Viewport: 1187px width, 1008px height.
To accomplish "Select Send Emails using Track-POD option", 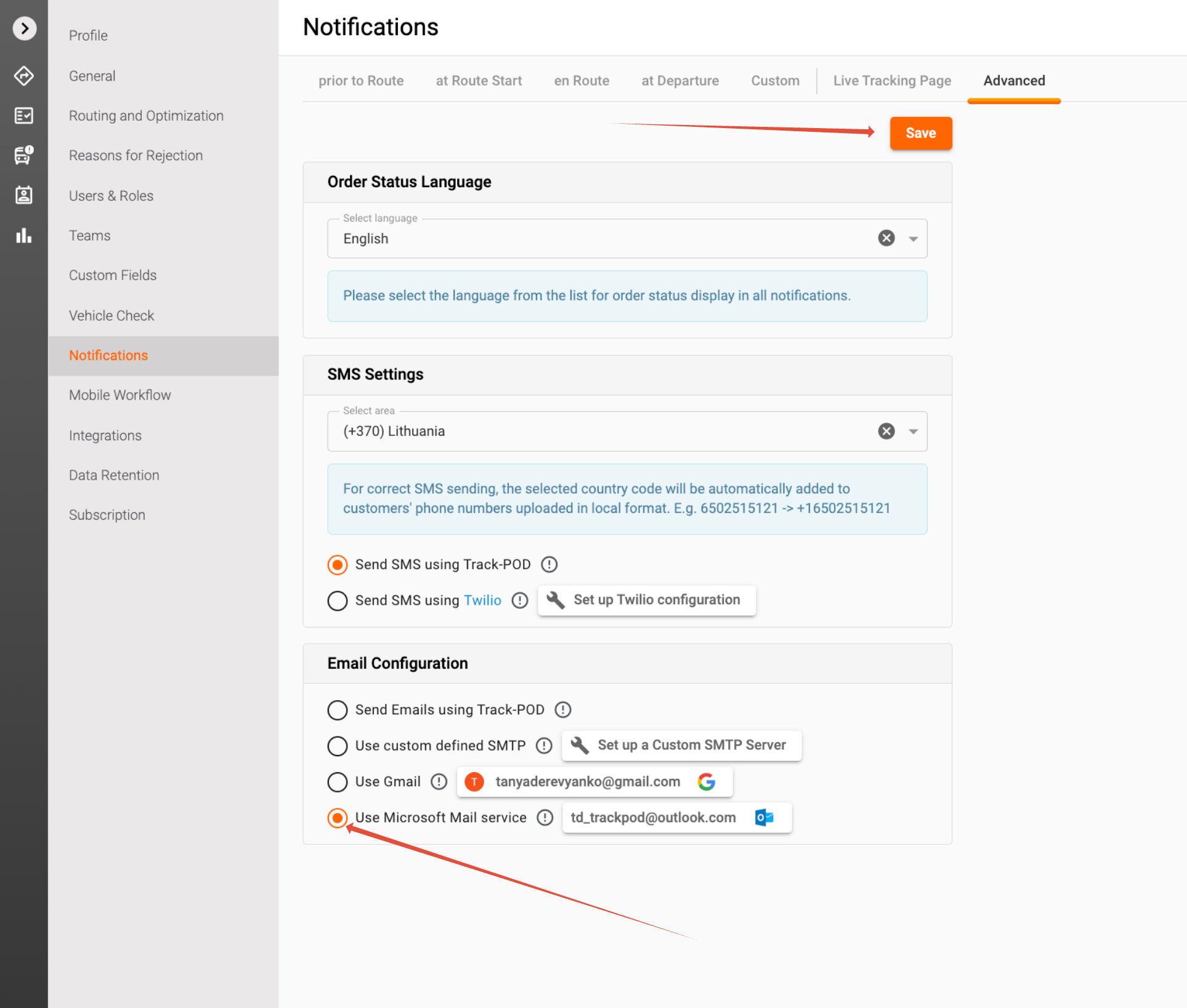I will (x=338, y=710).
